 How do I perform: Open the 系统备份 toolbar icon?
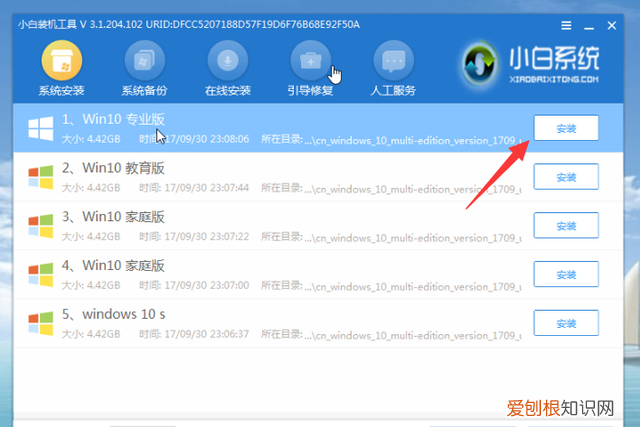tap(144, 60)
